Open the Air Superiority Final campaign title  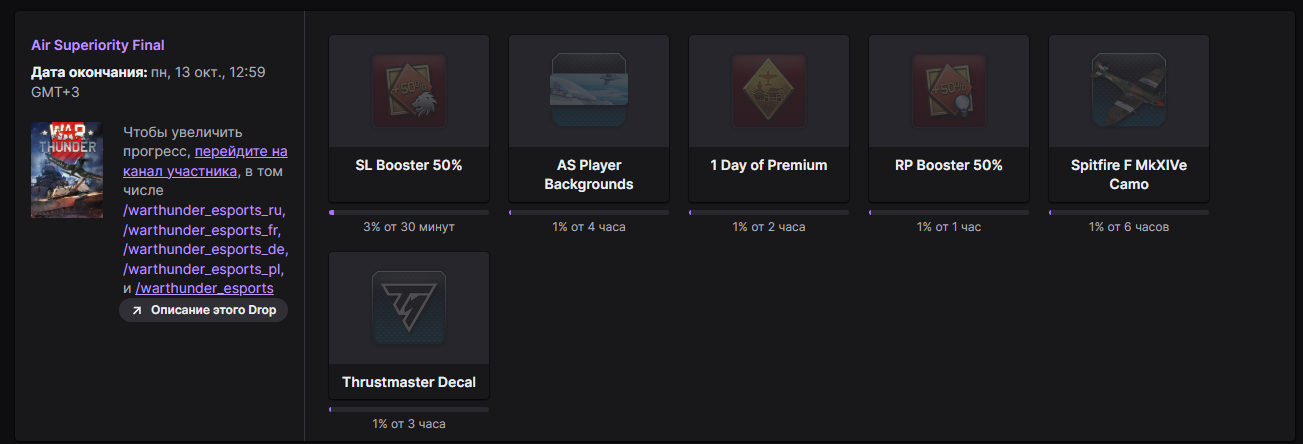click(98, 45)
